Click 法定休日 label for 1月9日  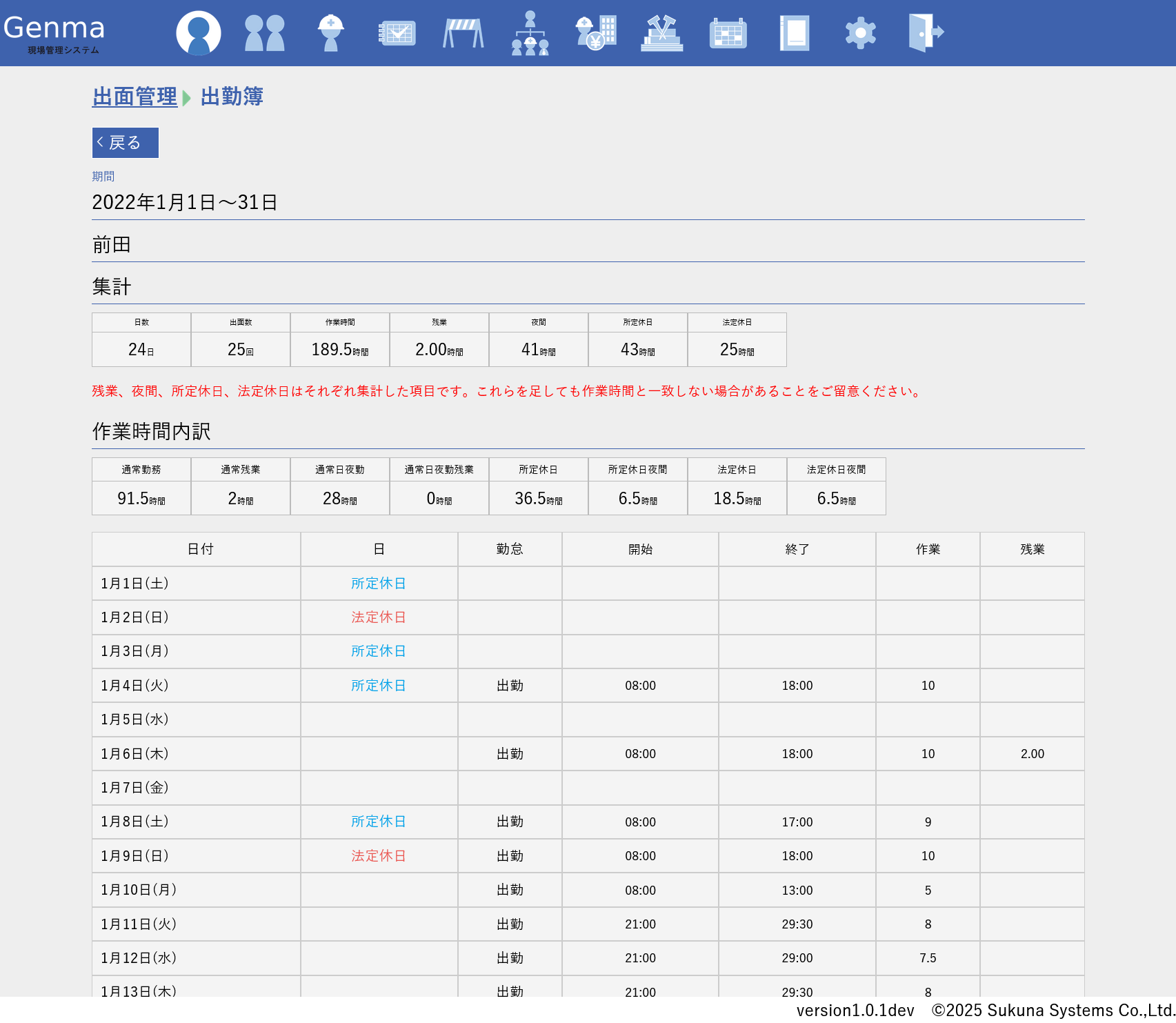(x=379, y=856)
